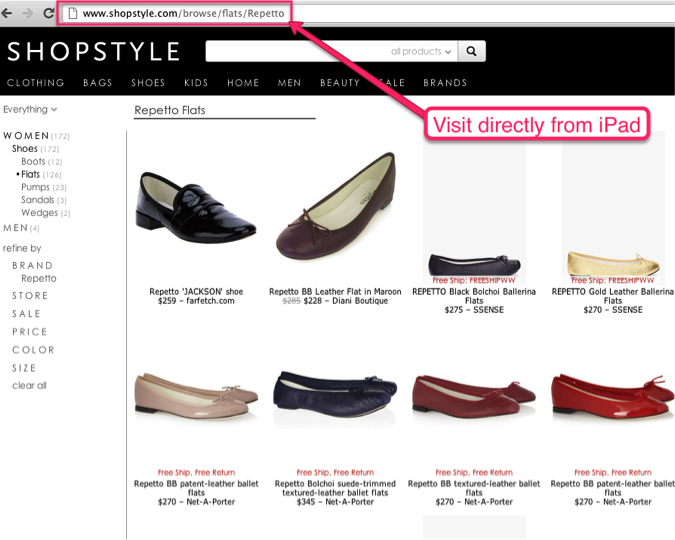Select Pumps category filter

click(x=35, y=187)
